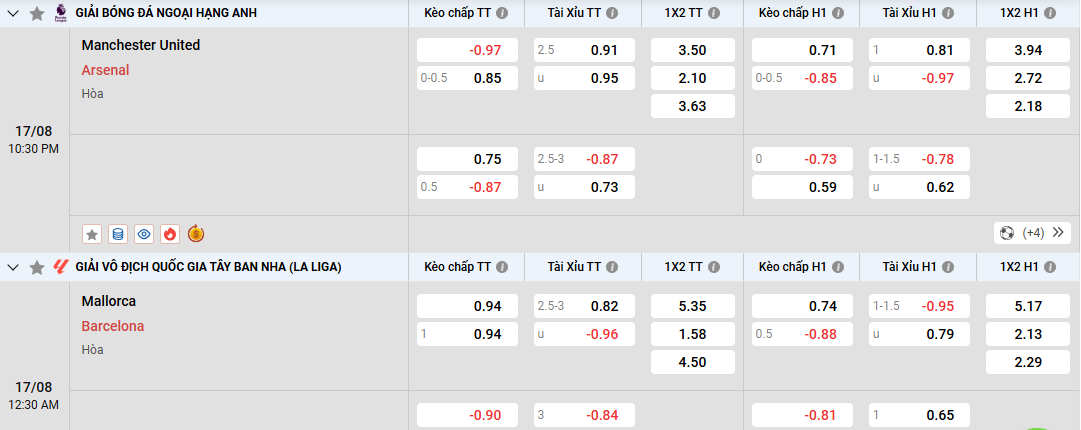Open Kèo chấp TT info in Premier League header
The width and height of the screenshot is (1081, 430).
click(x=503, y=13)
